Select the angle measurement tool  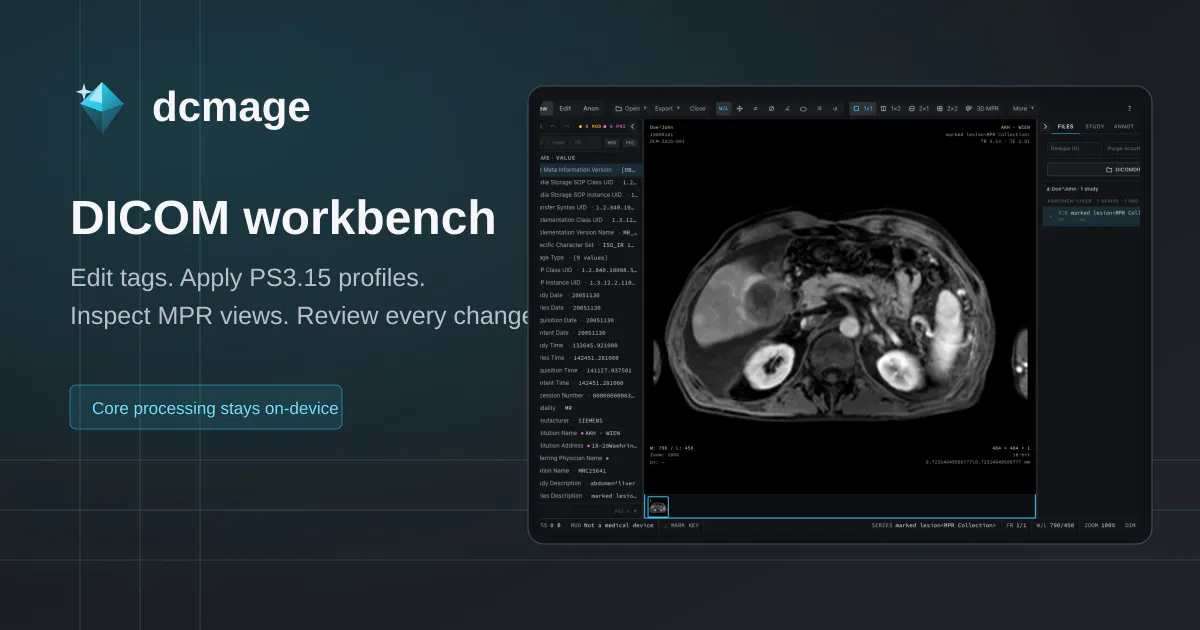point(787,108)
